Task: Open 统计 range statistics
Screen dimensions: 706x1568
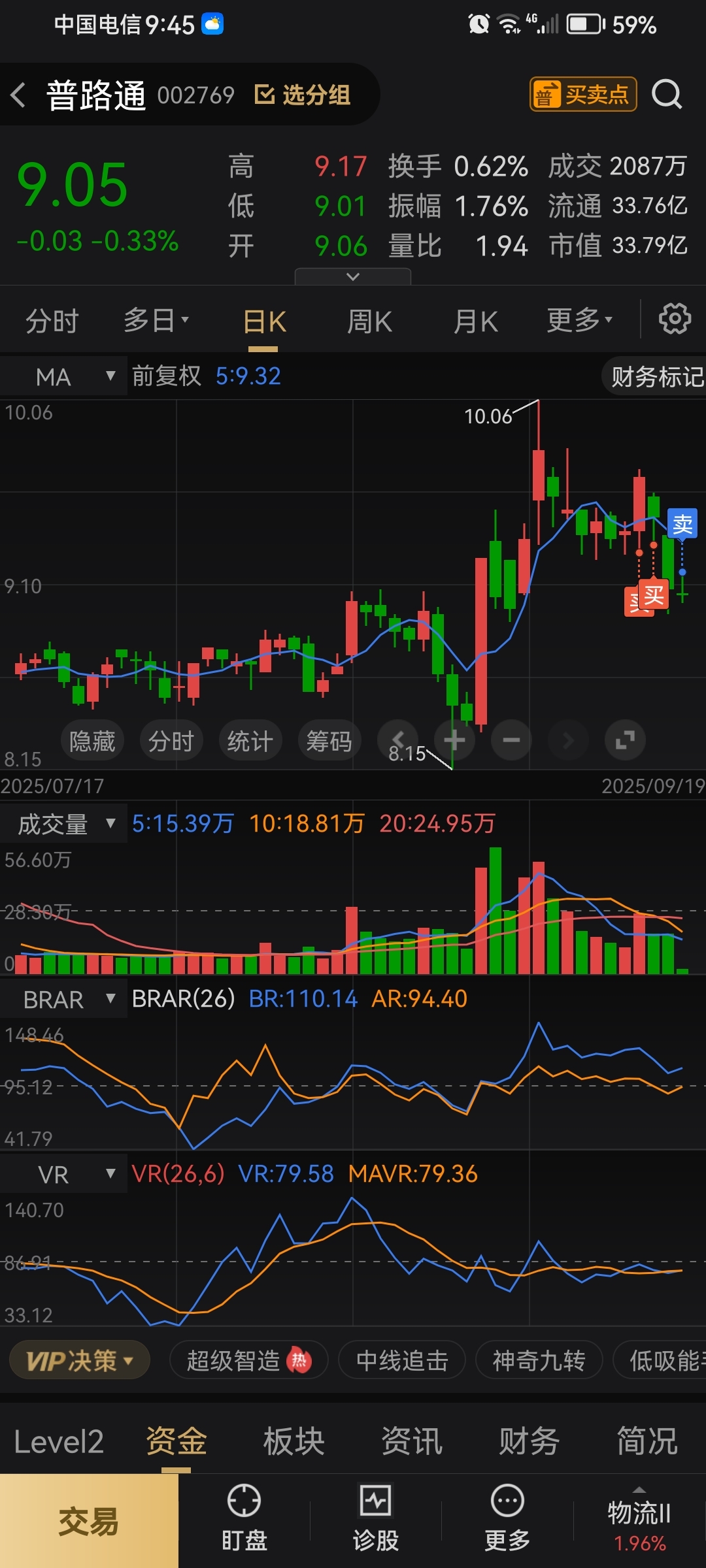Action: (x=250, y=741)
